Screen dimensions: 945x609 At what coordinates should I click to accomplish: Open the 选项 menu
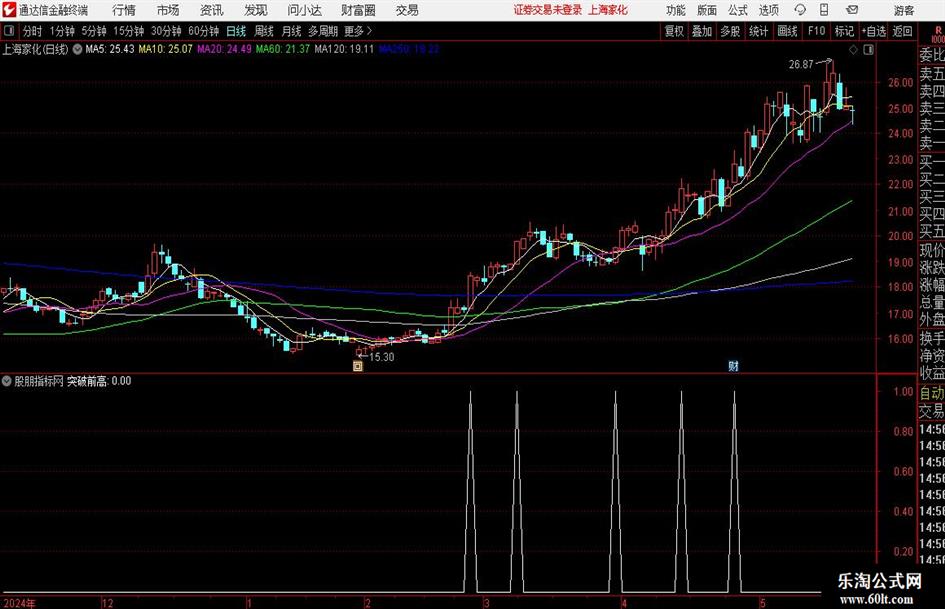pyautogui.click(x=769, y=10)
